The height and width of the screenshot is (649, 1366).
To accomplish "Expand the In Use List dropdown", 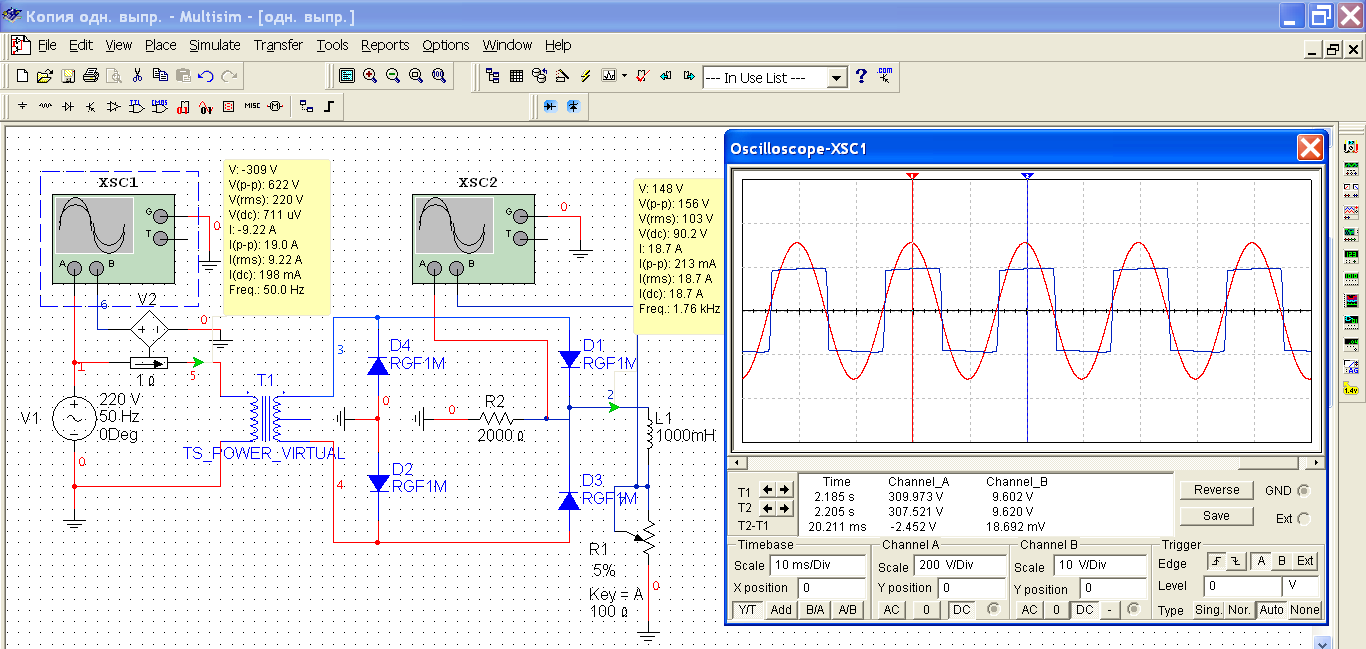I will pos(838,78).
